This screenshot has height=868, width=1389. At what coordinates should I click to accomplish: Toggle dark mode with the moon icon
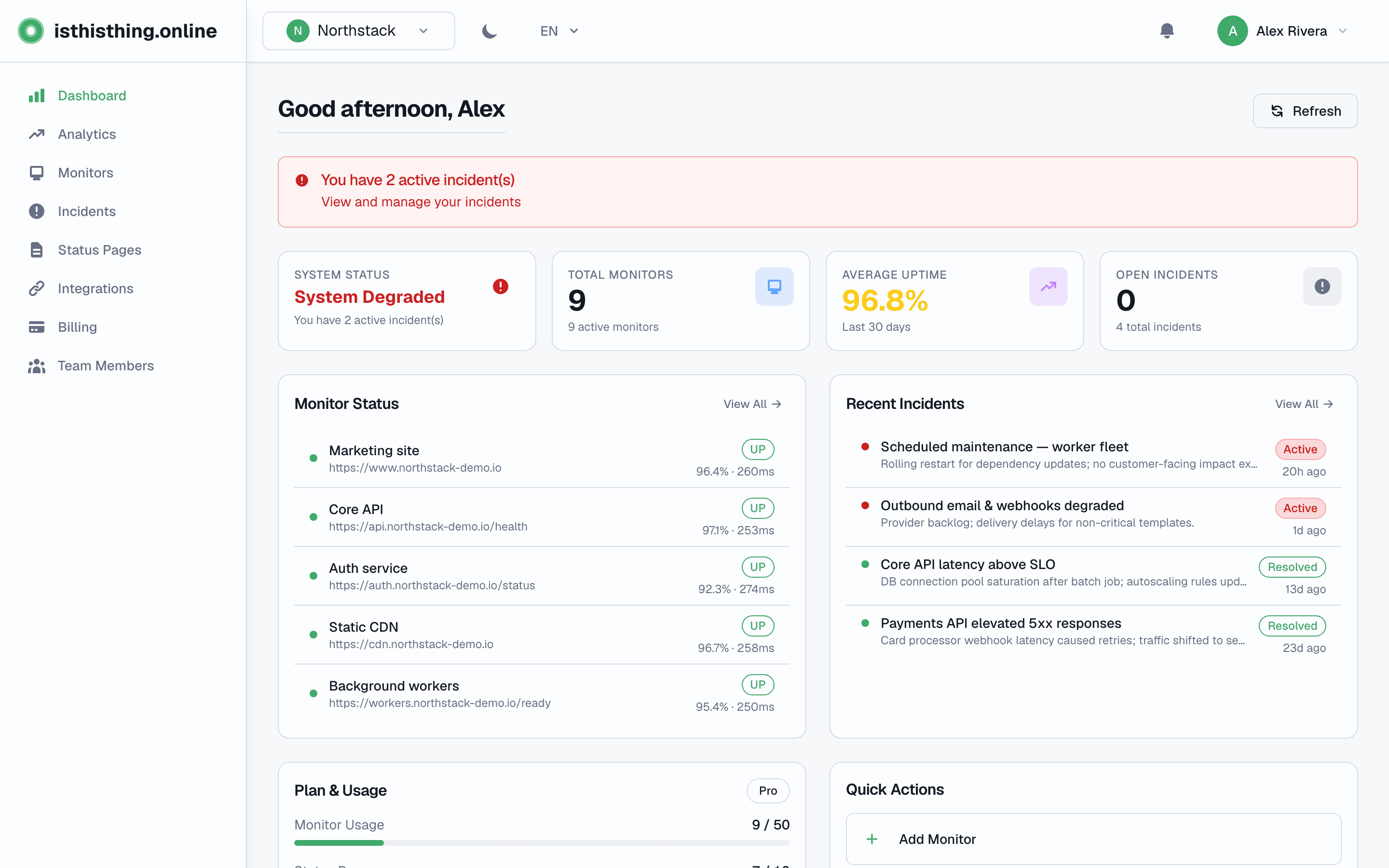[x=490, y=31]
